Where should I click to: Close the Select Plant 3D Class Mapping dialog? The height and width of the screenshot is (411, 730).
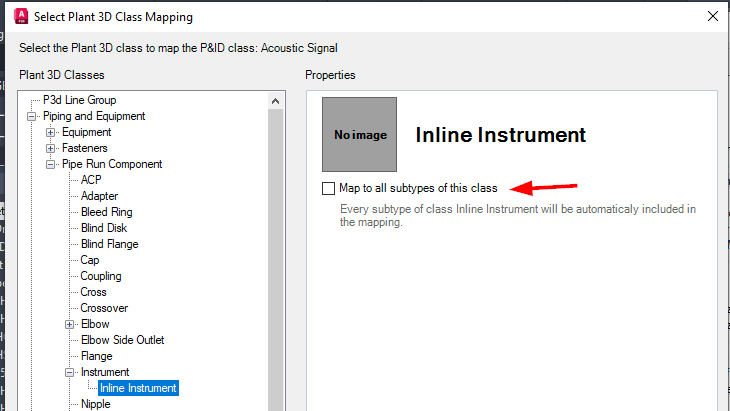pyautogui.click(x=712, y=16)
